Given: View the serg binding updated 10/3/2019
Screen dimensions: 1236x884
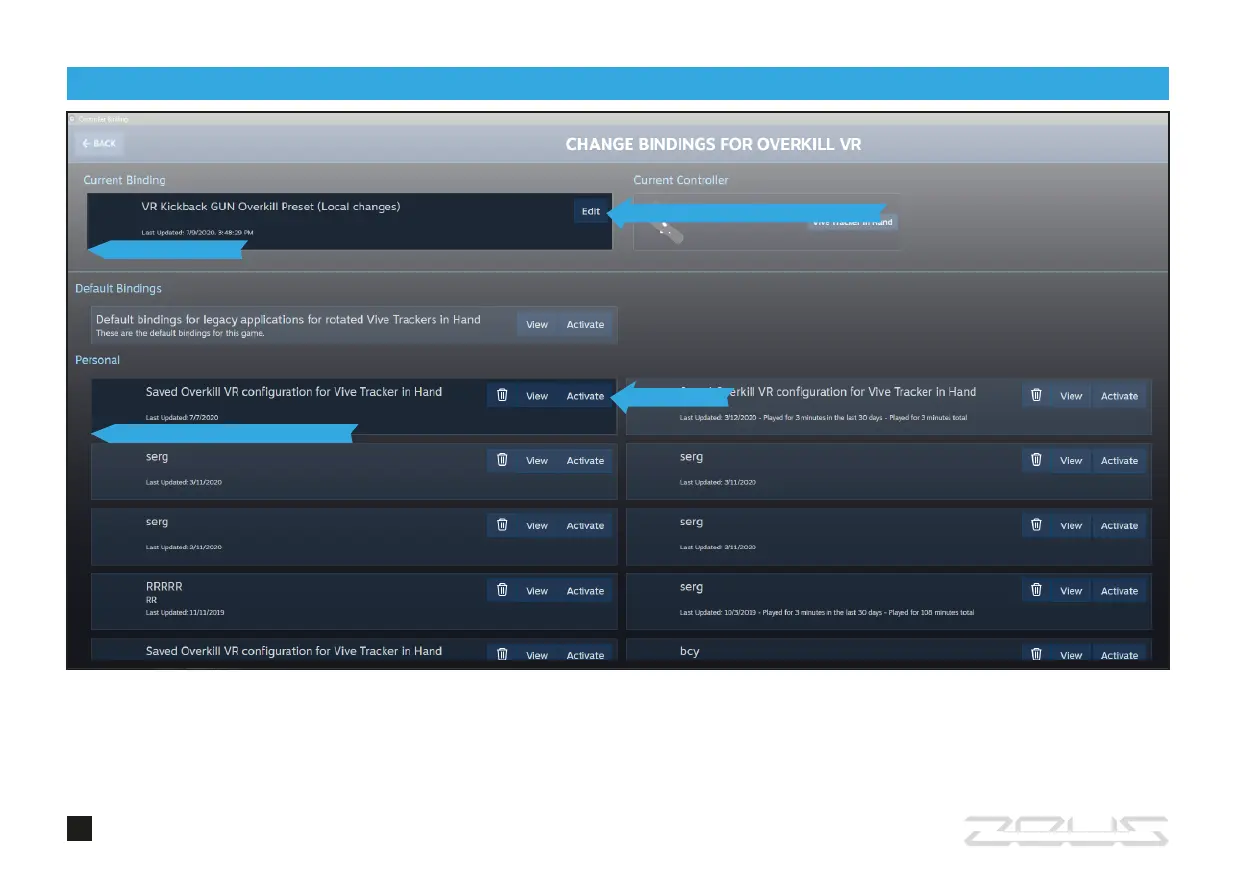Looking at the screenshot, I should click(1071, 590).
